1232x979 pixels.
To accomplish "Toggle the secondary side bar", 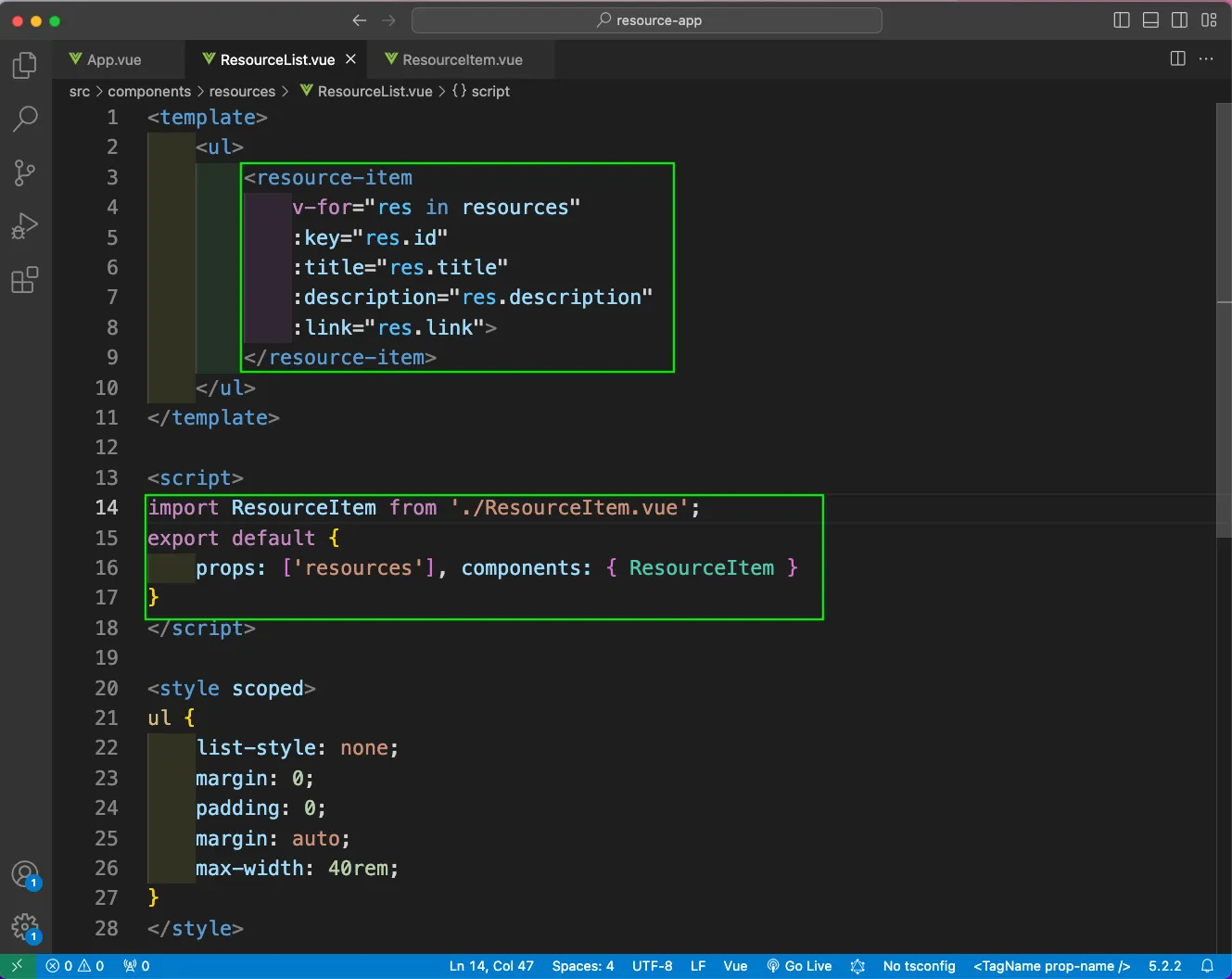I will coord(1179,20).
